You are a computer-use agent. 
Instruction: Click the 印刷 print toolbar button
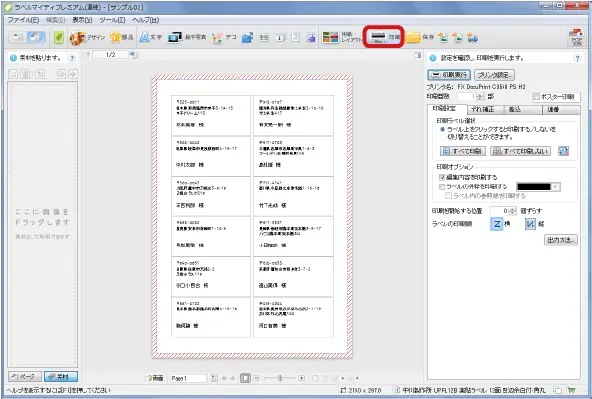click(384, 37)
